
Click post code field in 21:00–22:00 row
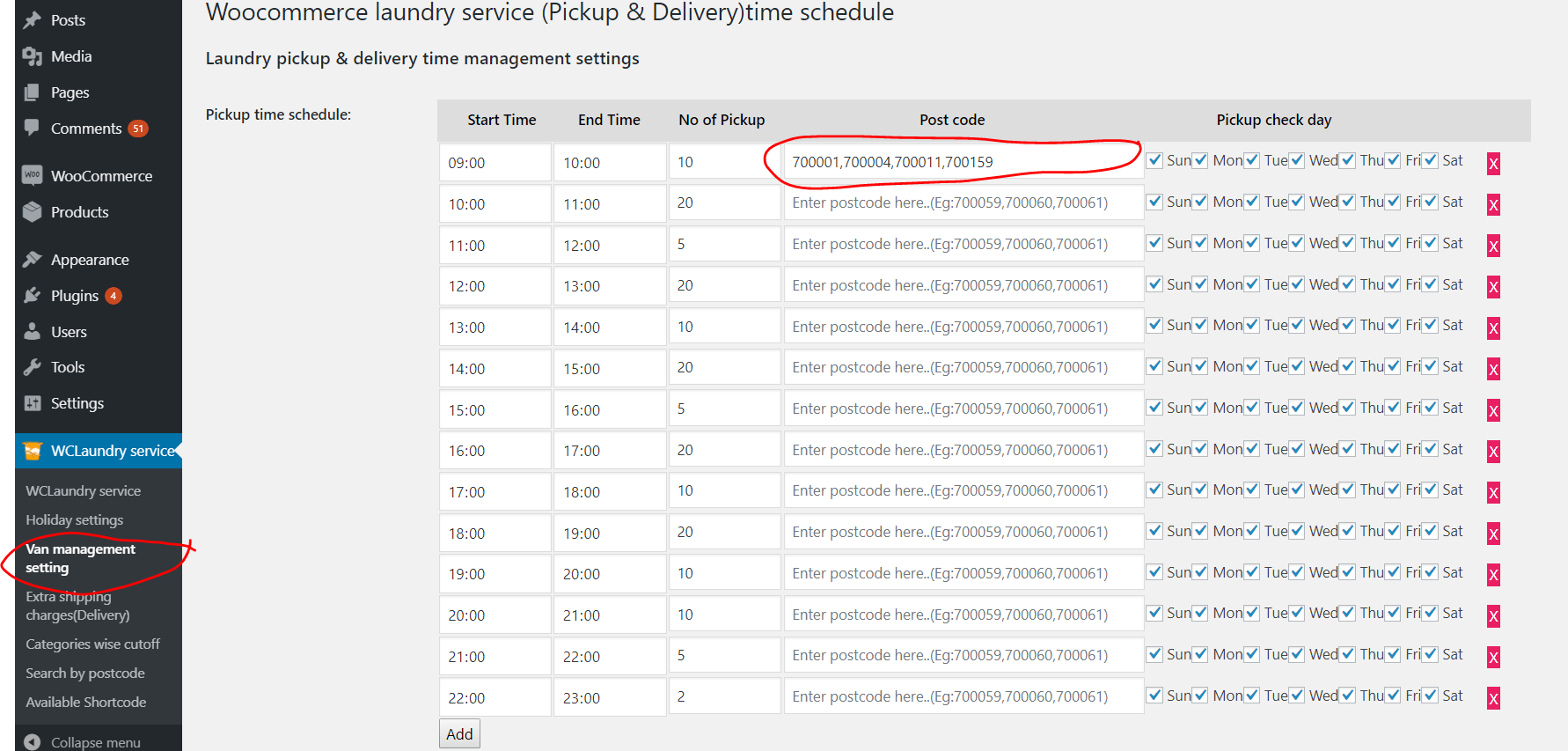point(964,655)
